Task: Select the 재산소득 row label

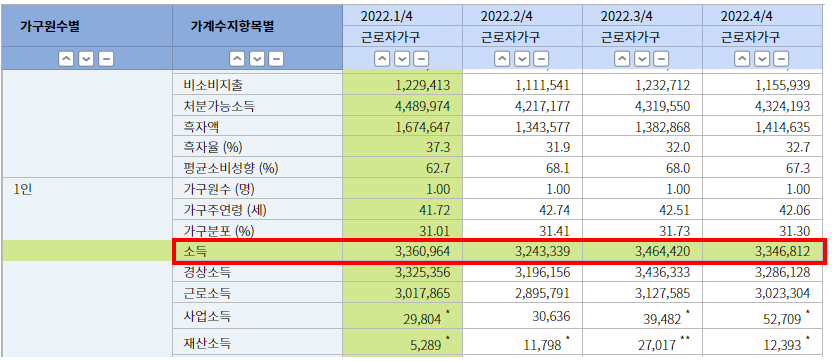Action: point(206,343)
